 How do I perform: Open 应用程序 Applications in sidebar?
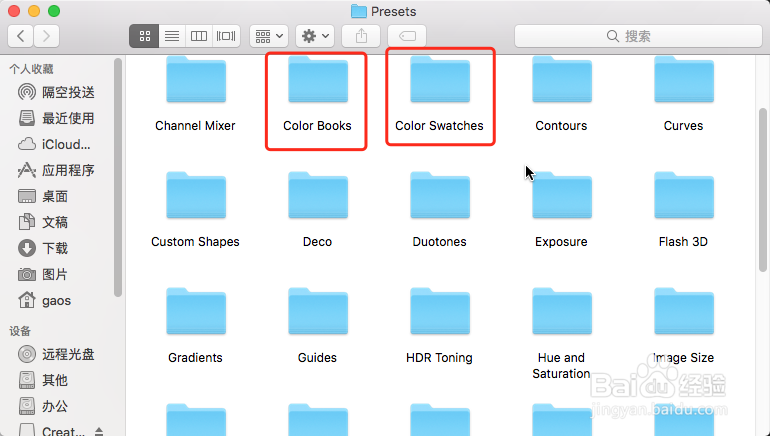point(56,170)
